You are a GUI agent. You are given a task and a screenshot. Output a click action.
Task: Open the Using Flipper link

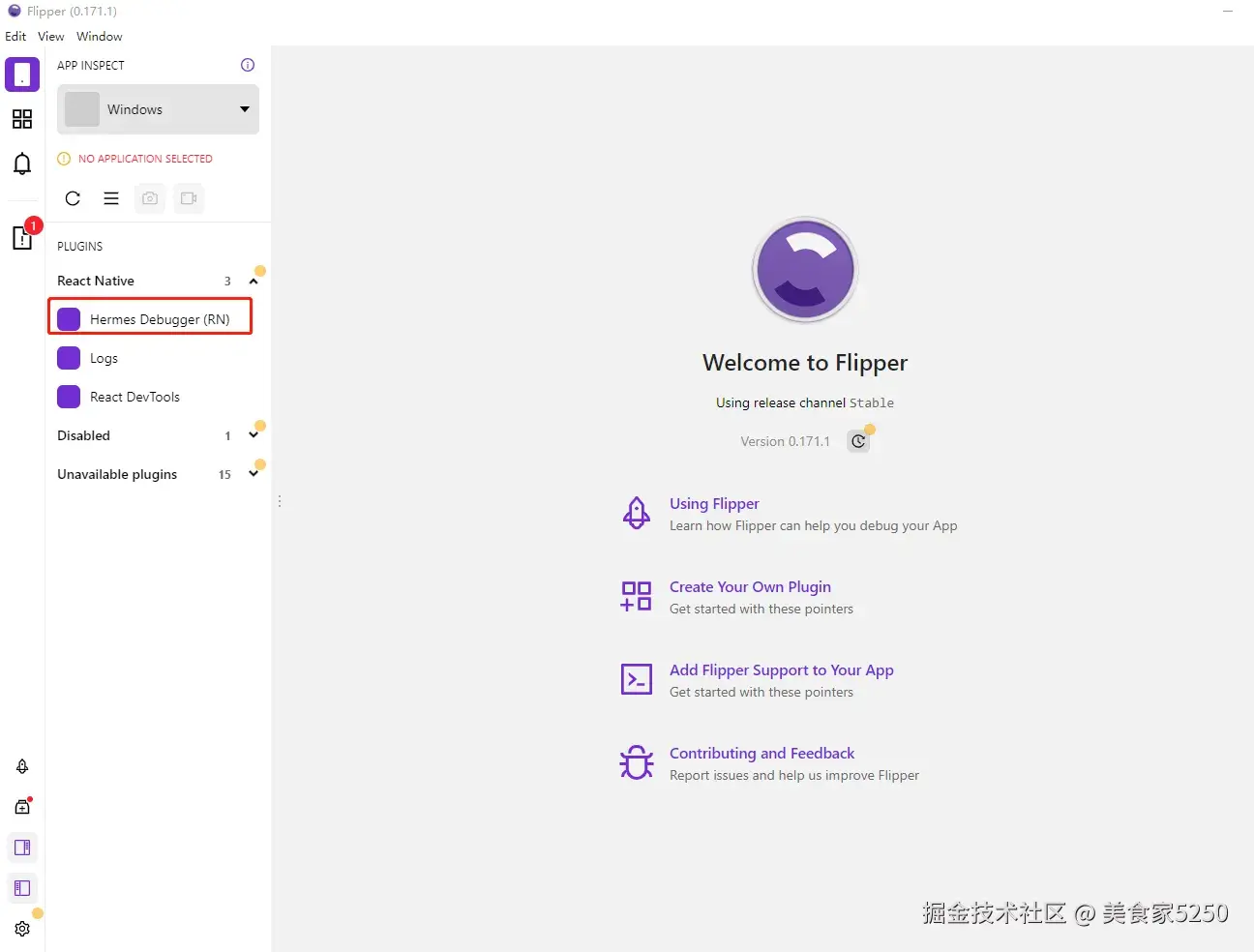(x=714, y=503)
